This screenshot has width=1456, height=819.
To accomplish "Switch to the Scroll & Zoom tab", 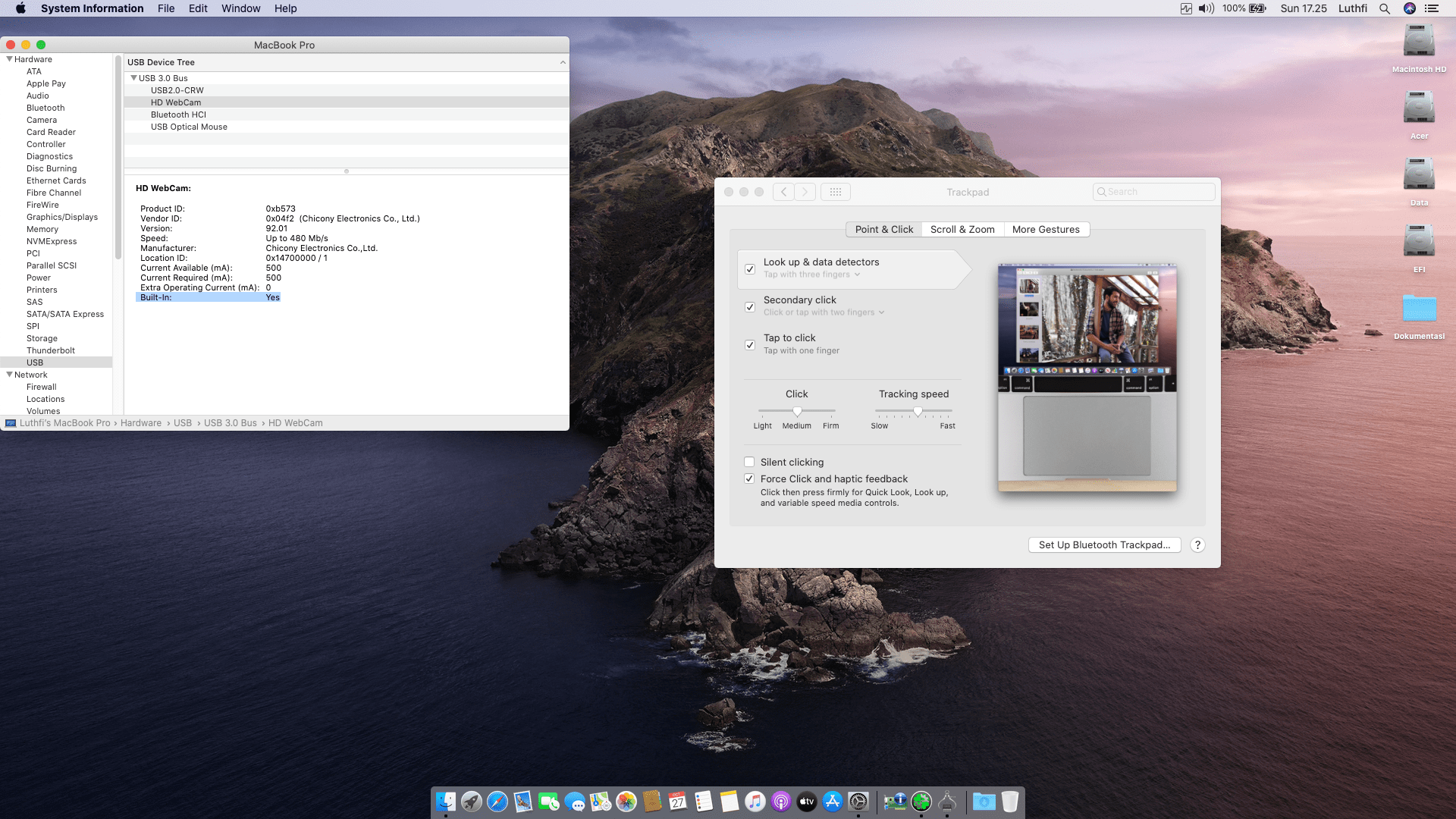I will point(962,229).
